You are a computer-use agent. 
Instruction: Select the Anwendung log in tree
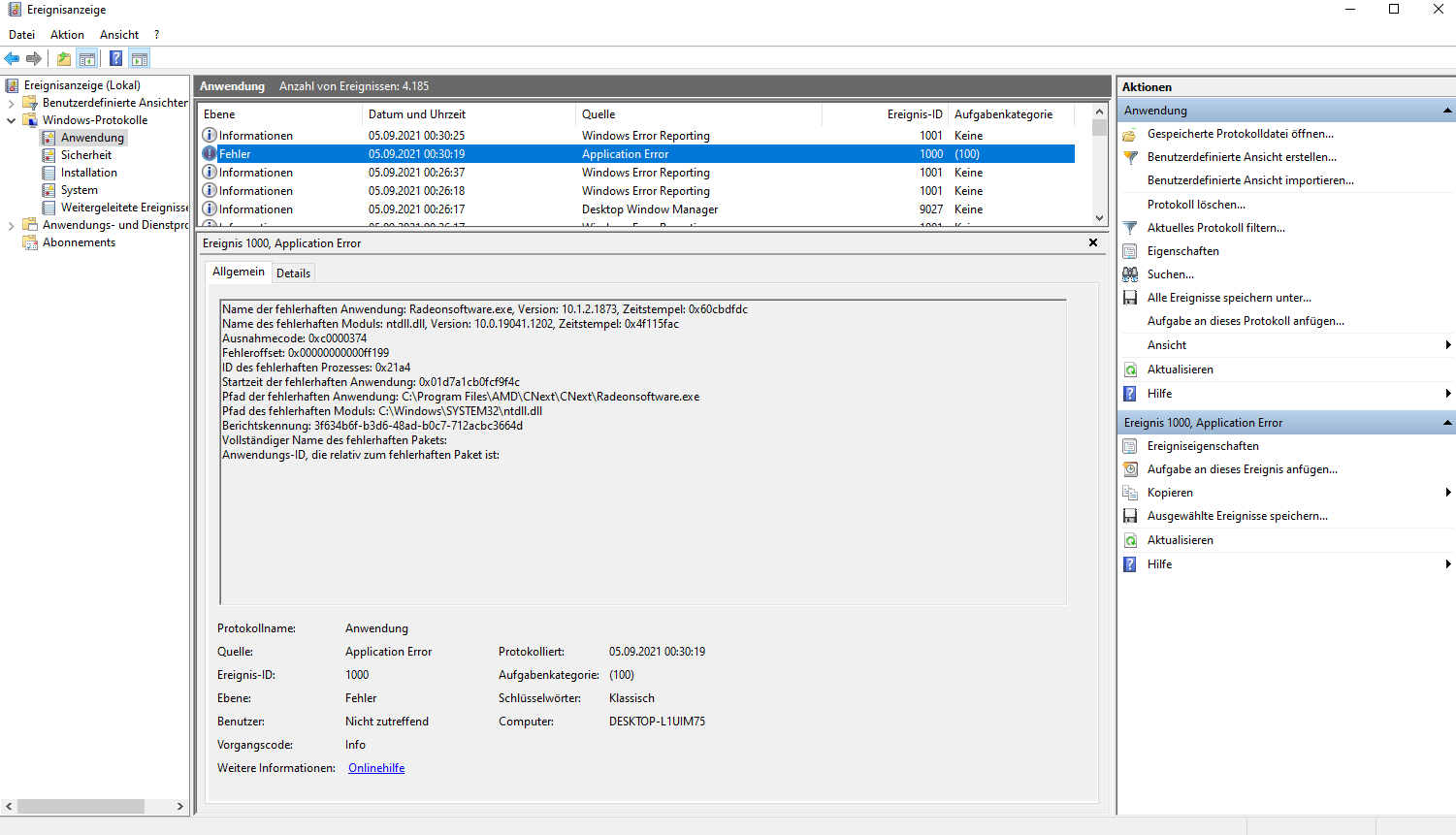coord(92,138)
